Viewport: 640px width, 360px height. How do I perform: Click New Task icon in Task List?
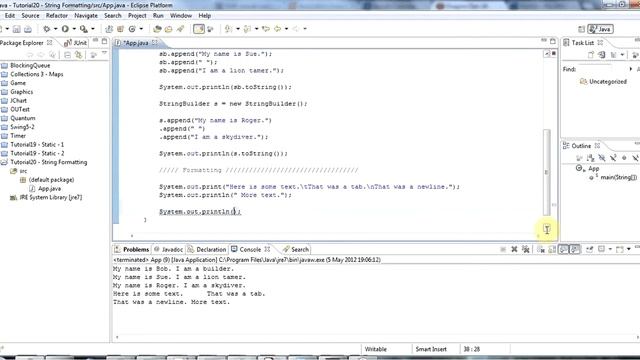[591, 55]
